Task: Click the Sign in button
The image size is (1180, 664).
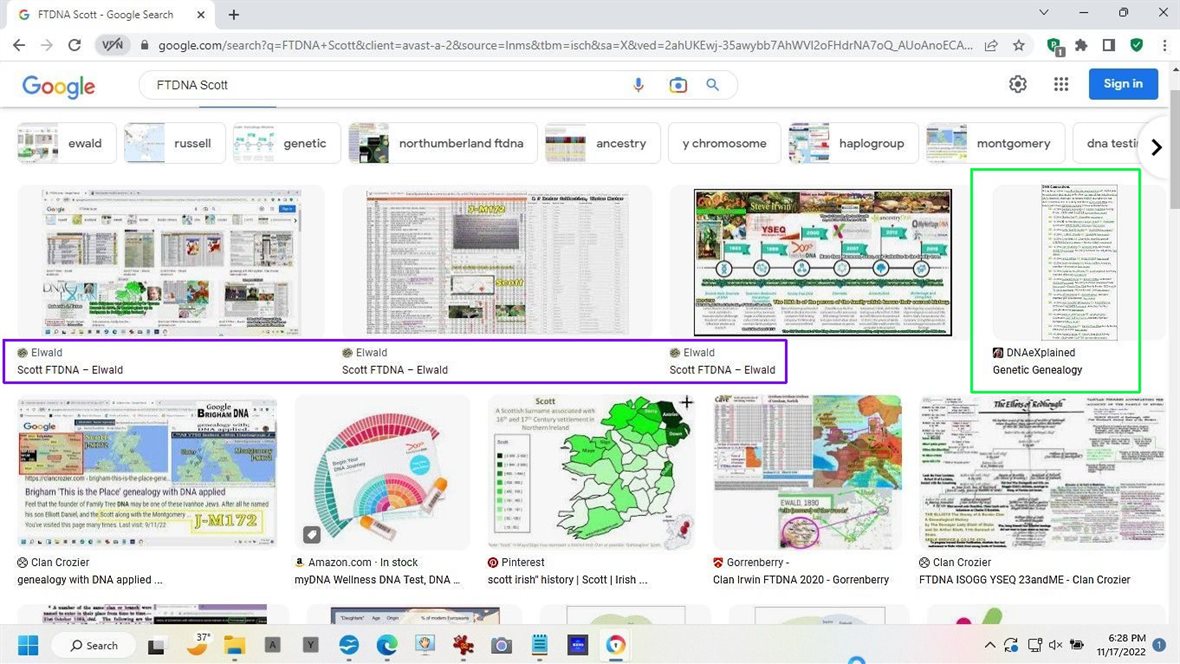Action: pos(1122,84)
